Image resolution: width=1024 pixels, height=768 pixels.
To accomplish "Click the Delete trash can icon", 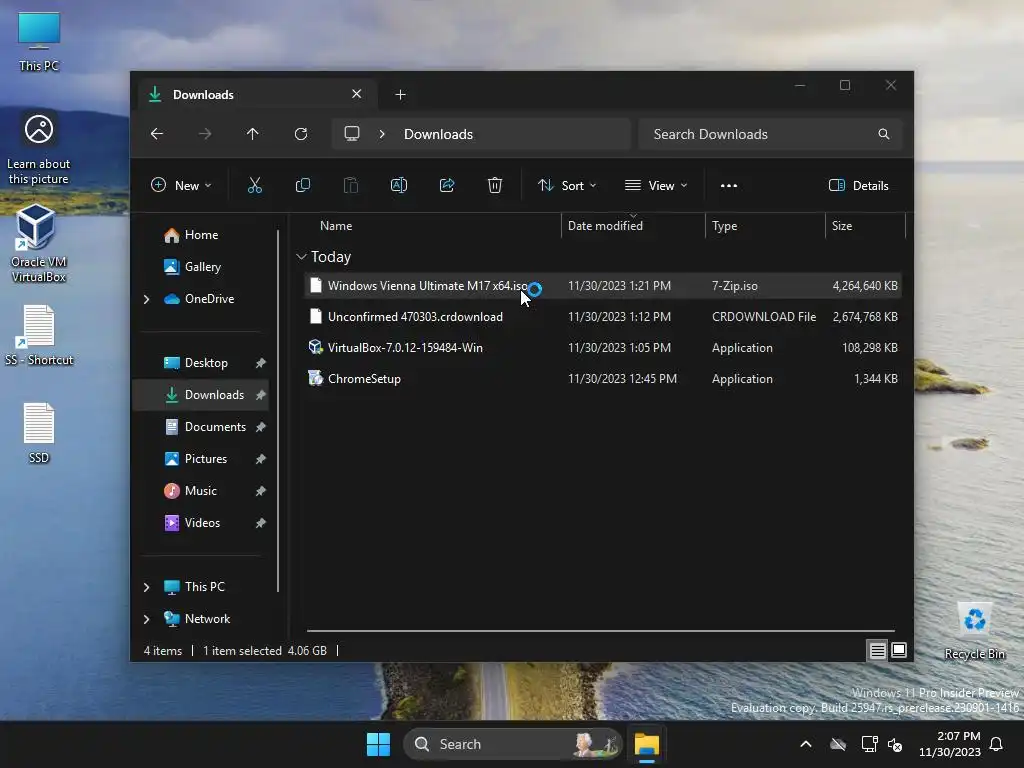I will point(495,185).
